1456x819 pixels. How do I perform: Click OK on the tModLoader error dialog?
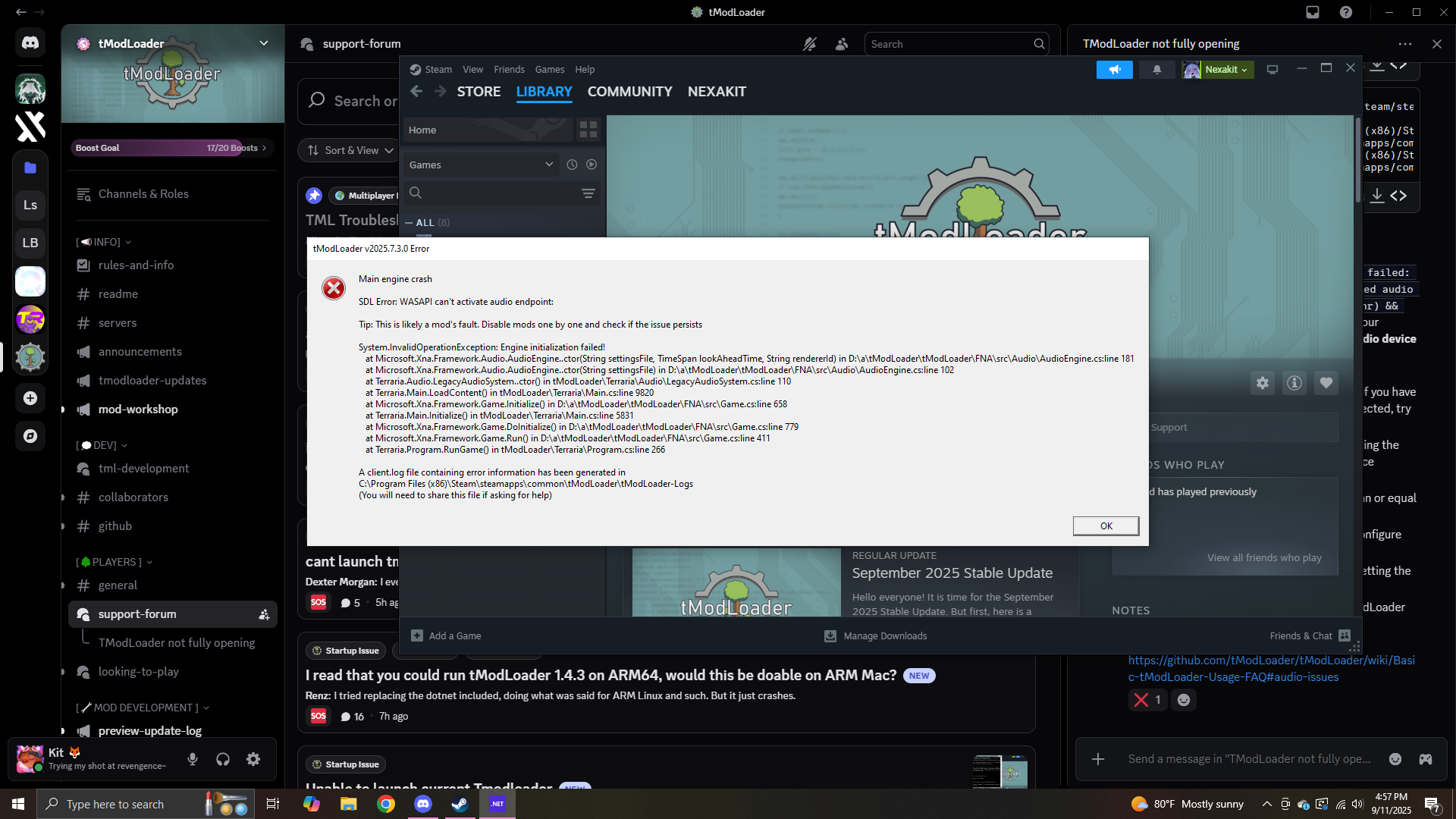1106,526
